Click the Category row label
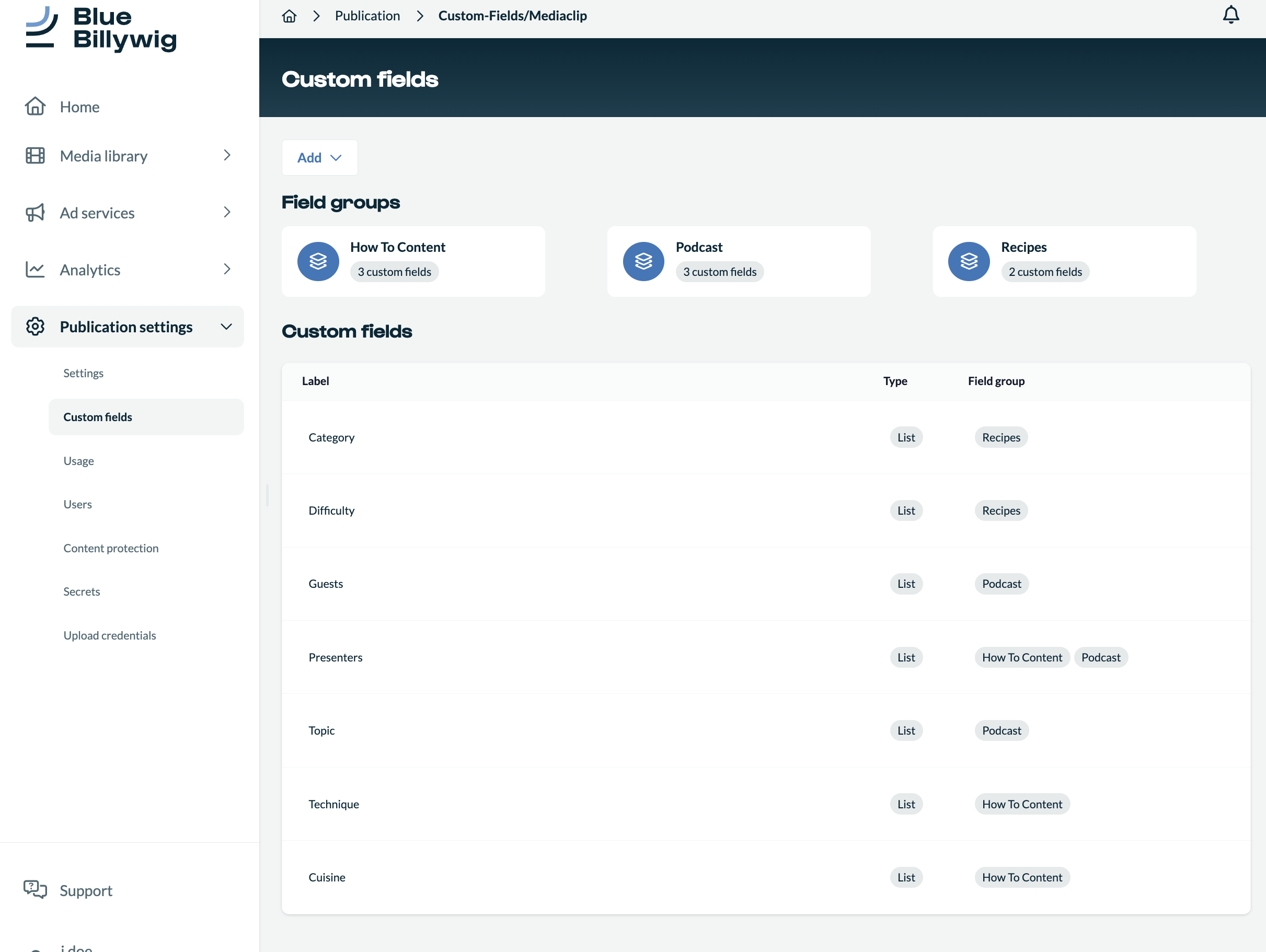 click(x=331, y=437)
